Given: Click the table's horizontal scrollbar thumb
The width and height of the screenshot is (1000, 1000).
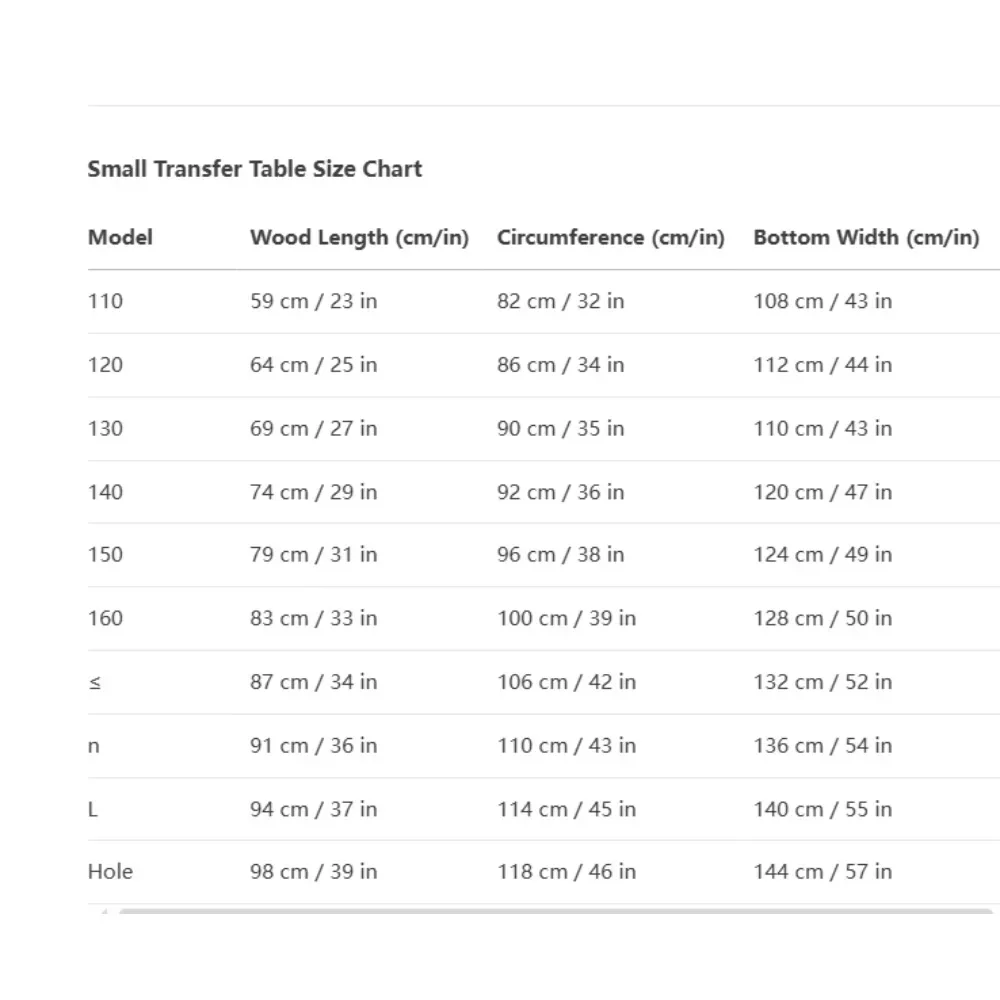Looking at the screenshot, I should coord(555,912).
